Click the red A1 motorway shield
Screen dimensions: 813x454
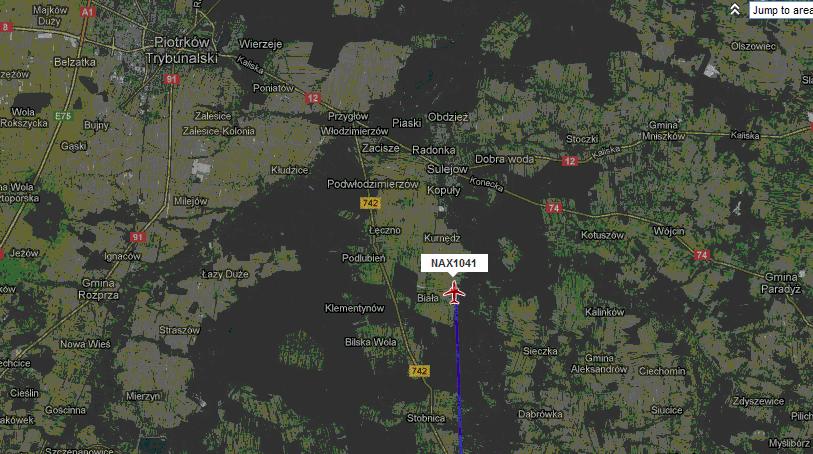(88, 11)
